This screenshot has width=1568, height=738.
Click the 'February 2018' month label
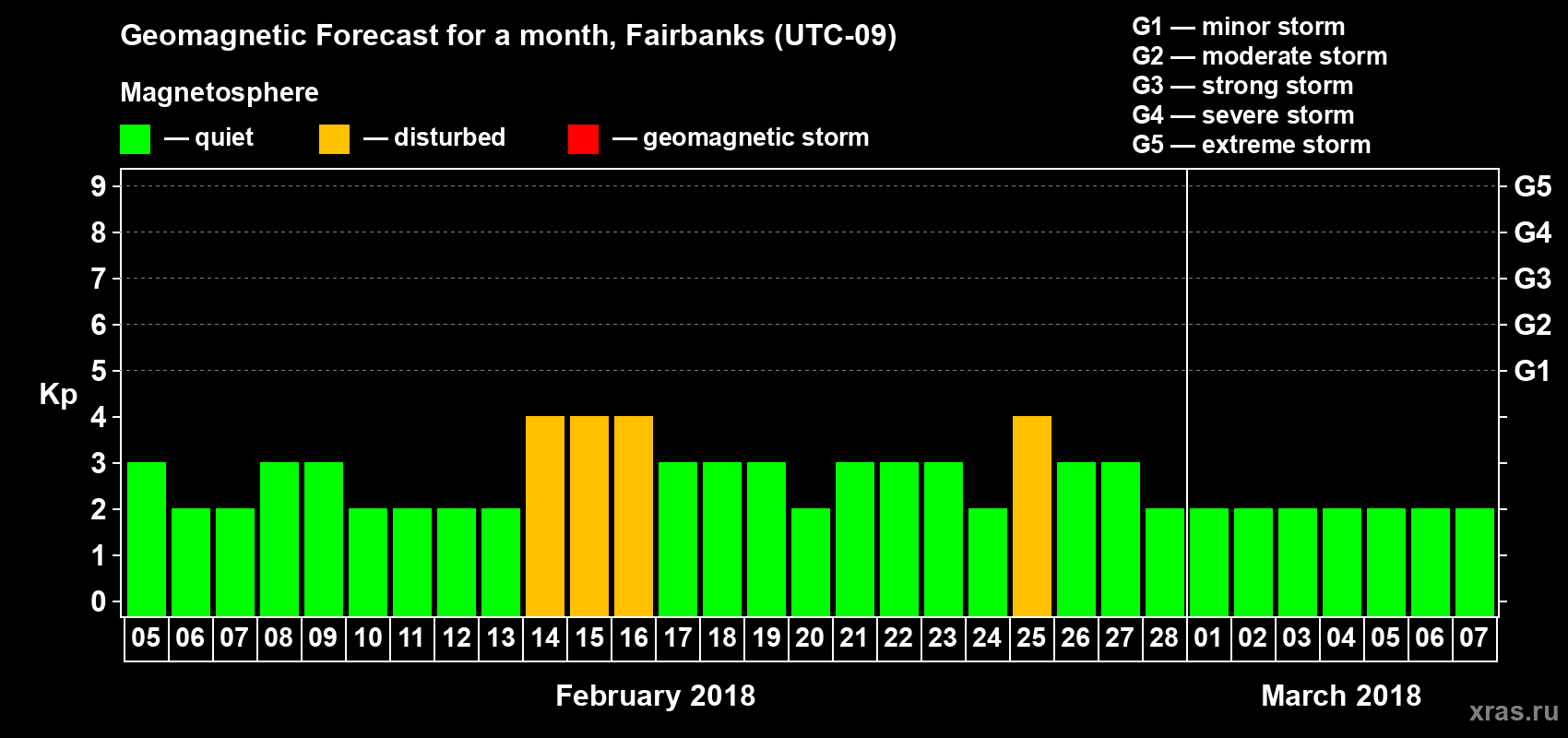pyautogui.click(x=656, y=696)
